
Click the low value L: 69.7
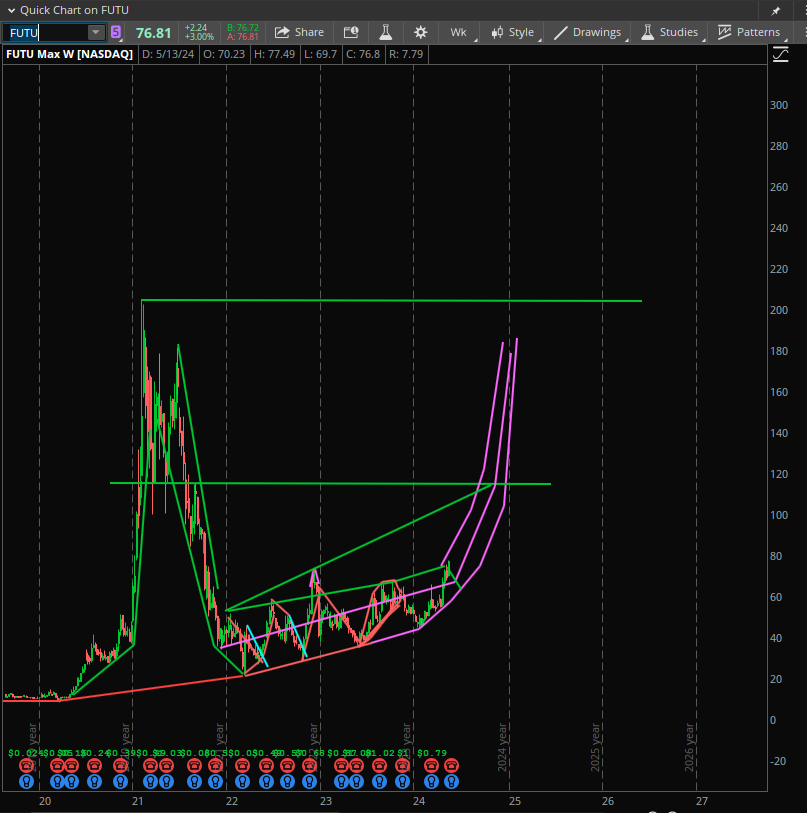(x=321, y=54)
